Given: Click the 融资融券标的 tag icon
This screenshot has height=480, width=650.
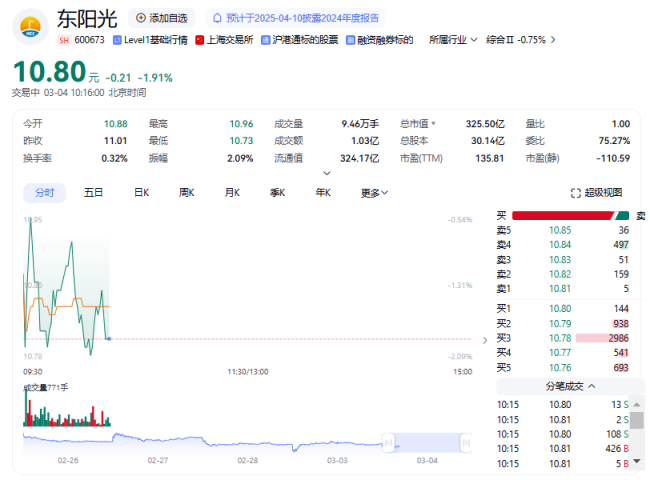Looking at the screenshot, I should (351, 40).
